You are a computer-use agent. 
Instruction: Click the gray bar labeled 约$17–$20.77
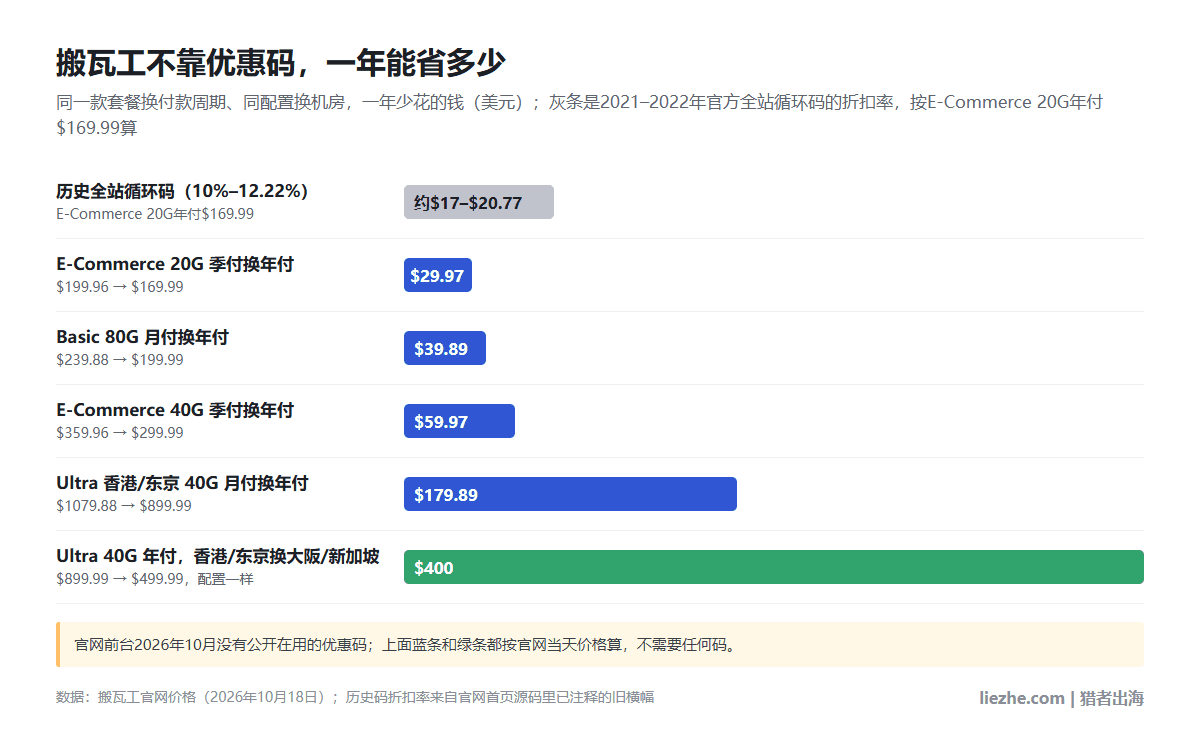(479, 202)
